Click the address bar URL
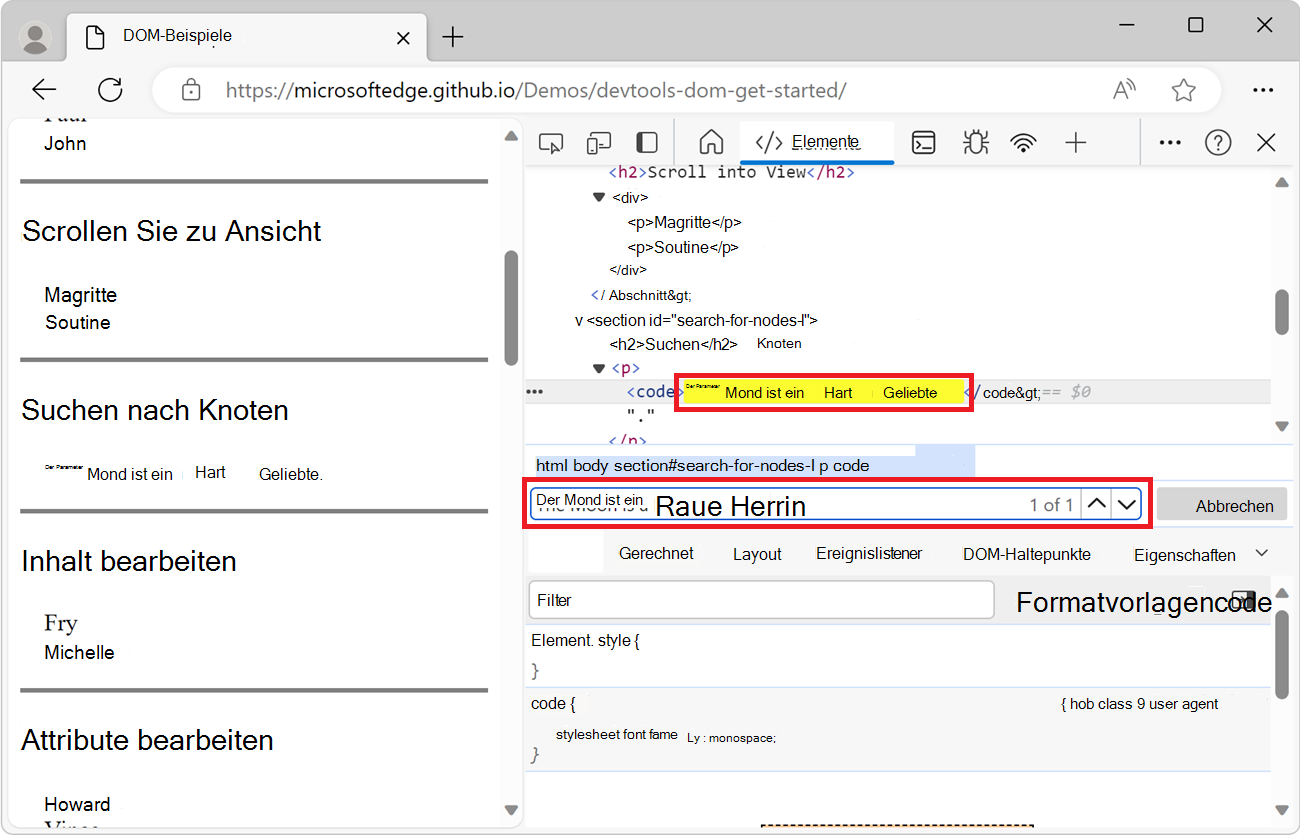 (x=536, y=90)
